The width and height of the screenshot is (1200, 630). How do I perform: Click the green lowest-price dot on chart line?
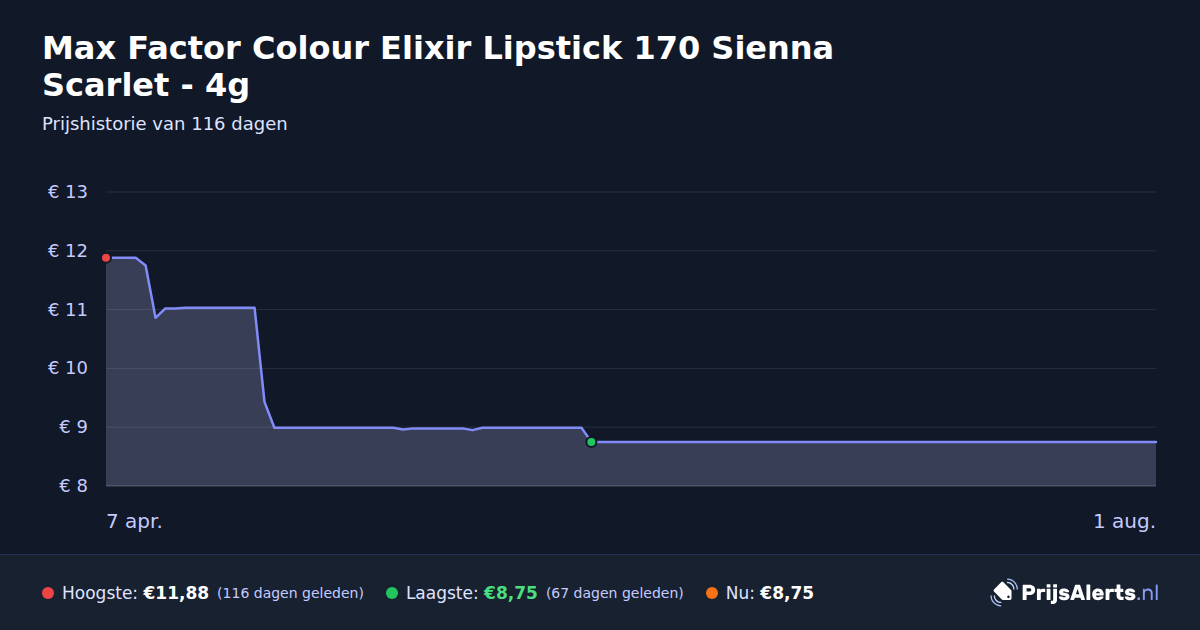pyautogui.click(x=591, y=442)
